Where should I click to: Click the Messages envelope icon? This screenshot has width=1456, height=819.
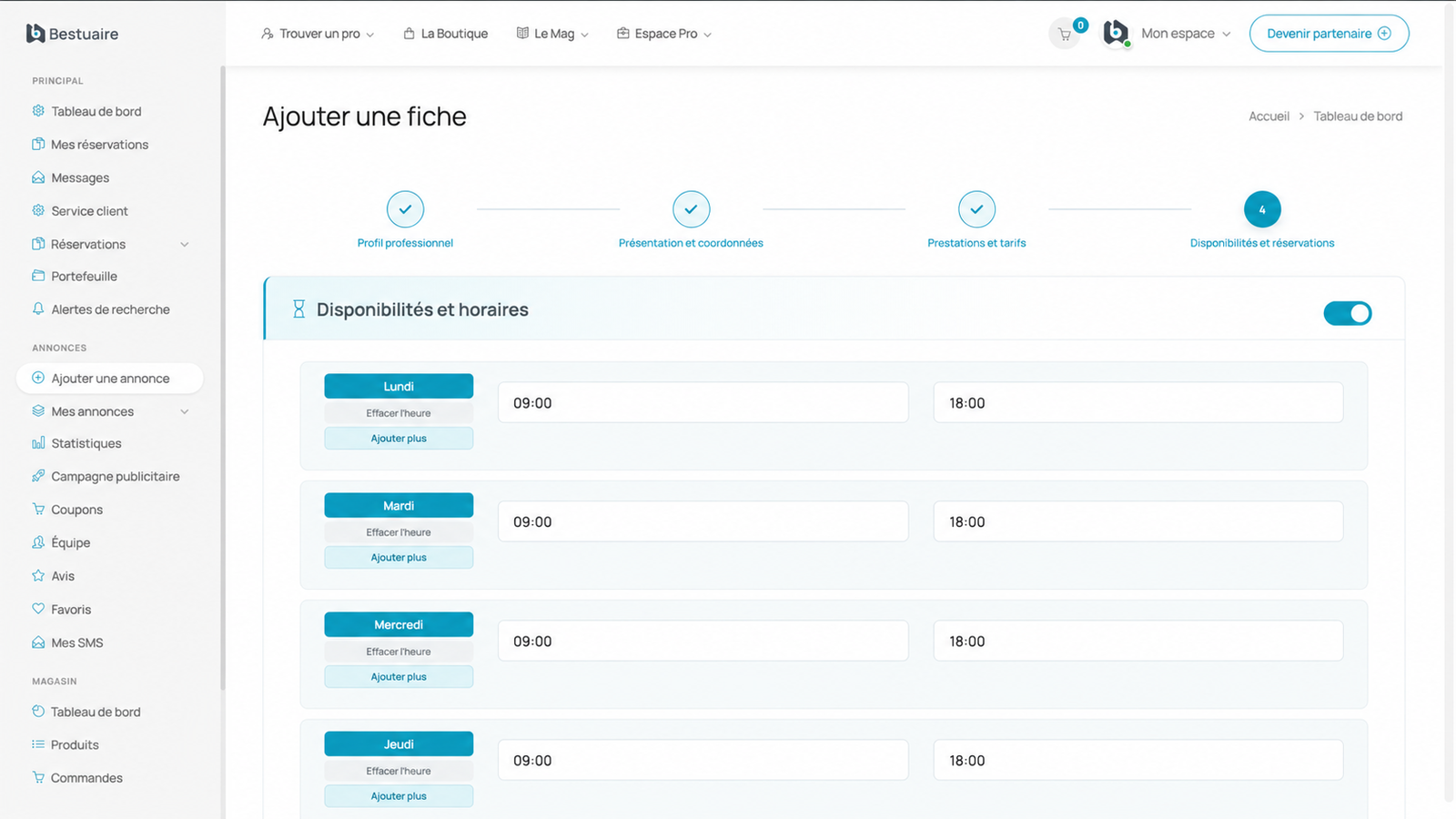38,177
